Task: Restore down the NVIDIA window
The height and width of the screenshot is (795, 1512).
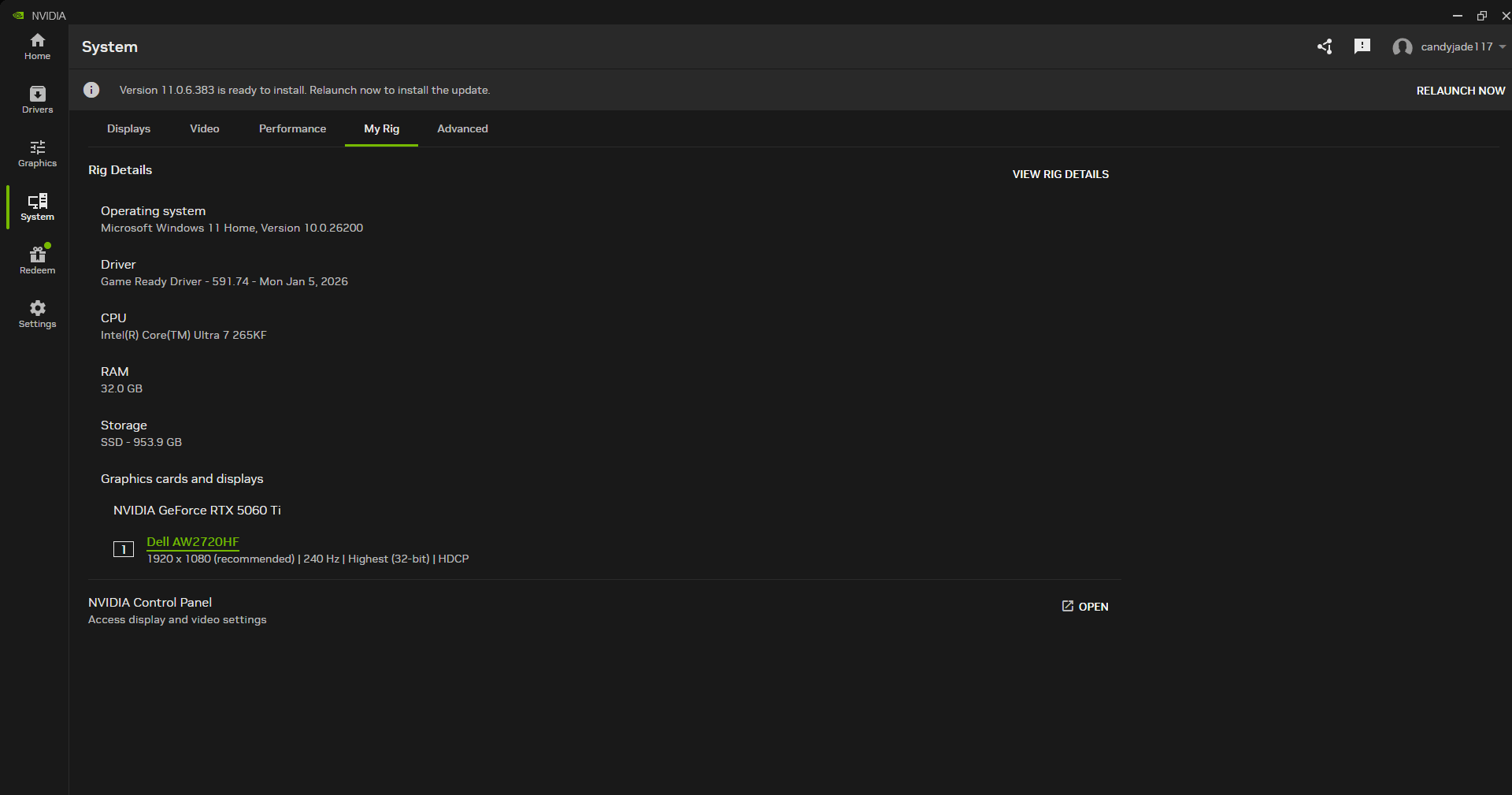Action: point(1481,16)
